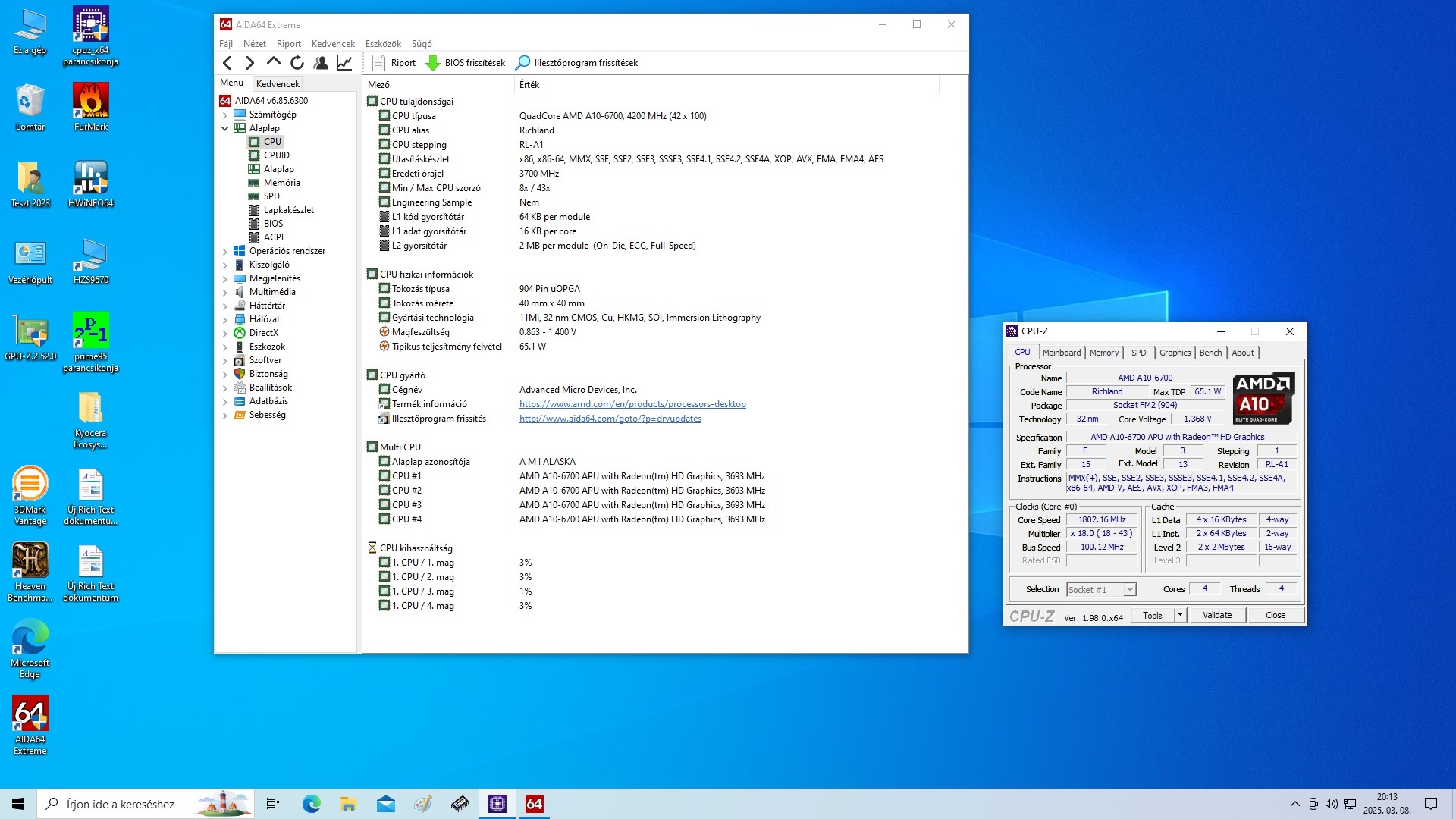Image resolution: width=1456 pixels, height=819 pixels.
Task: Open the Fájl menu in AIDA64
Action: click(226, 44)
